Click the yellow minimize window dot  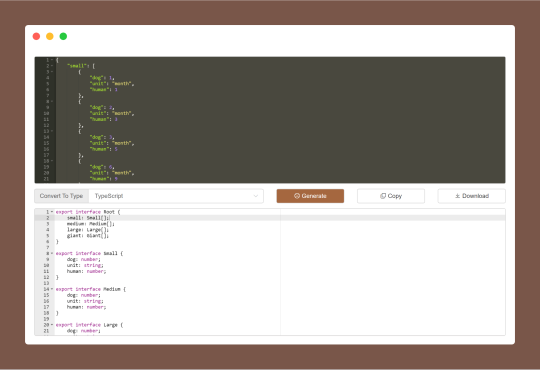click(x=50, y=36)
